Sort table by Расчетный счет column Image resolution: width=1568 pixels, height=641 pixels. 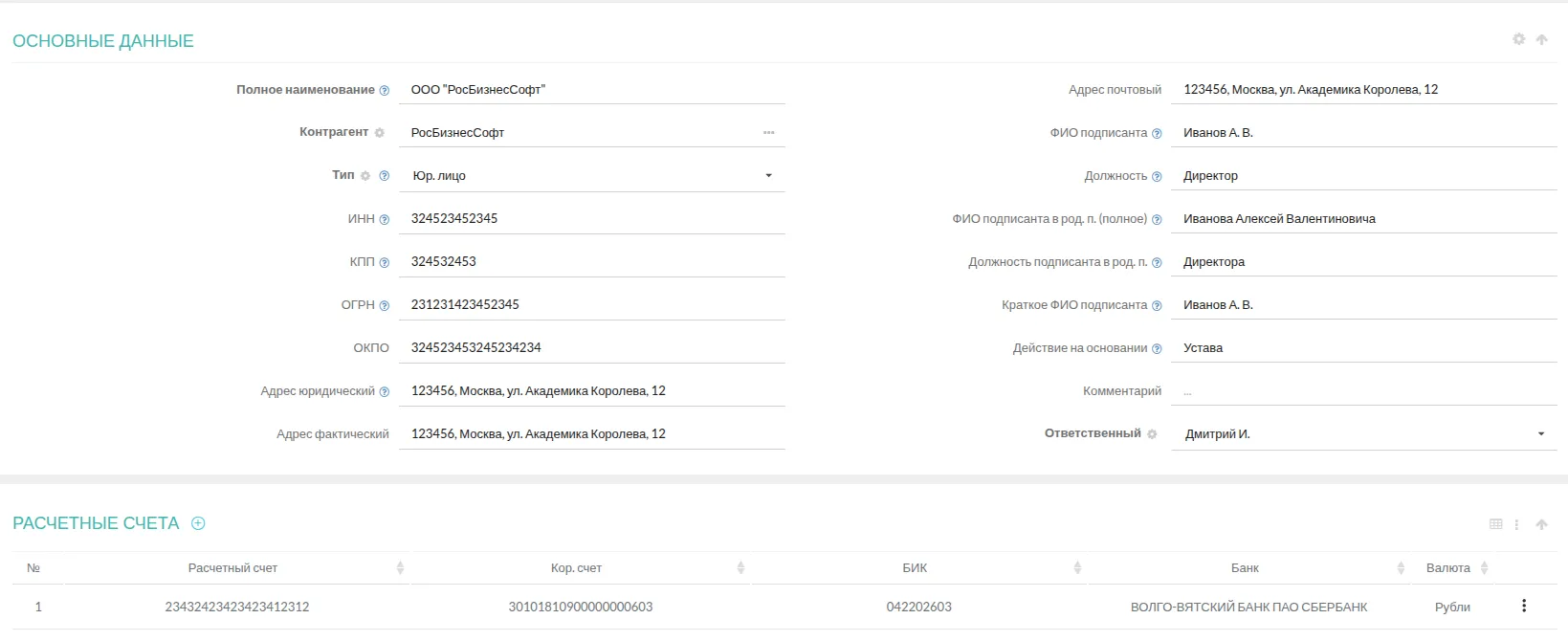(x=400, y=568)
